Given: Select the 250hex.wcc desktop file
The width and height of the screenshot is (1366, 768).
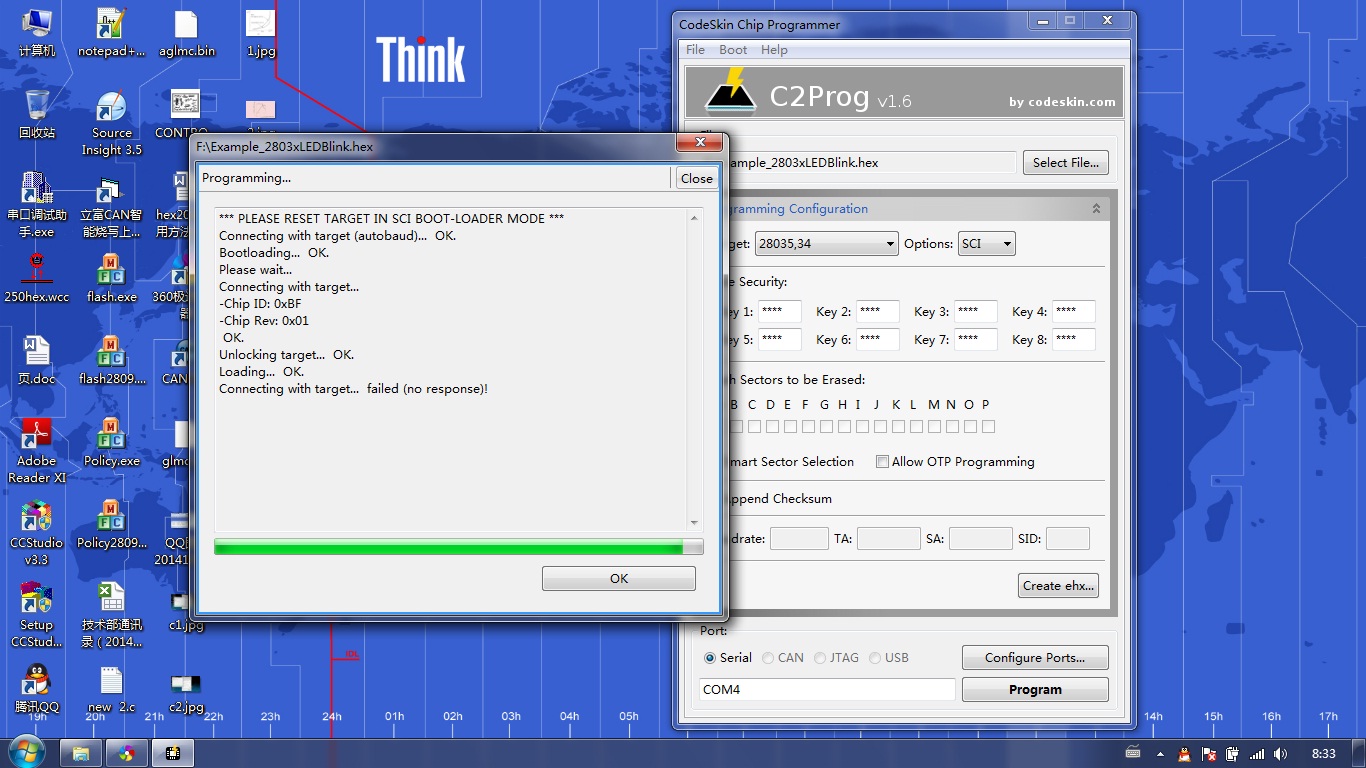Looking at the screenshot, I should pyautogui.click(x=37, y=278).
